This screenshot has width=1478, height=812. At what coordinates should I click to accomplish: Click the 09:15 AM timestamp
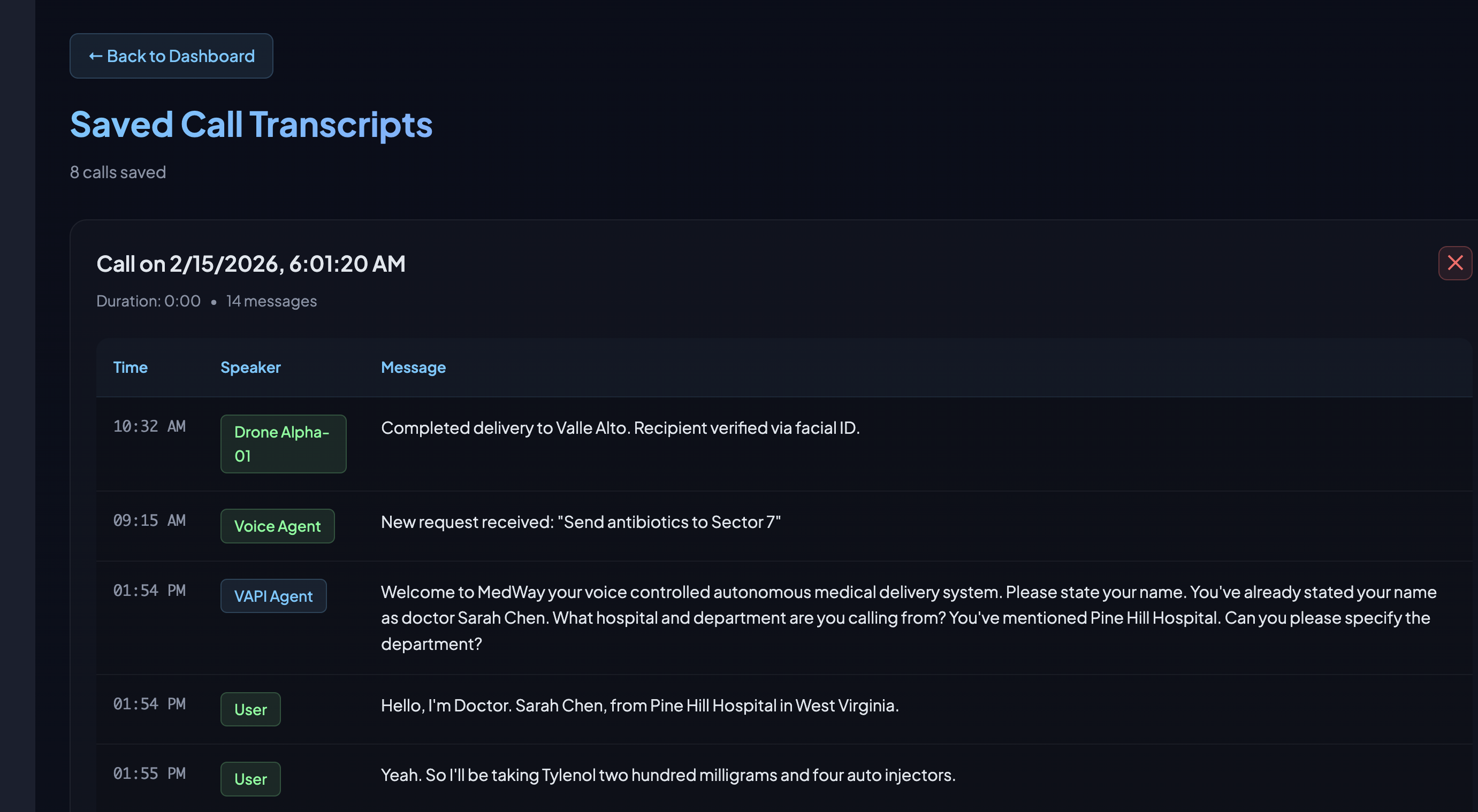click(149, 520)
